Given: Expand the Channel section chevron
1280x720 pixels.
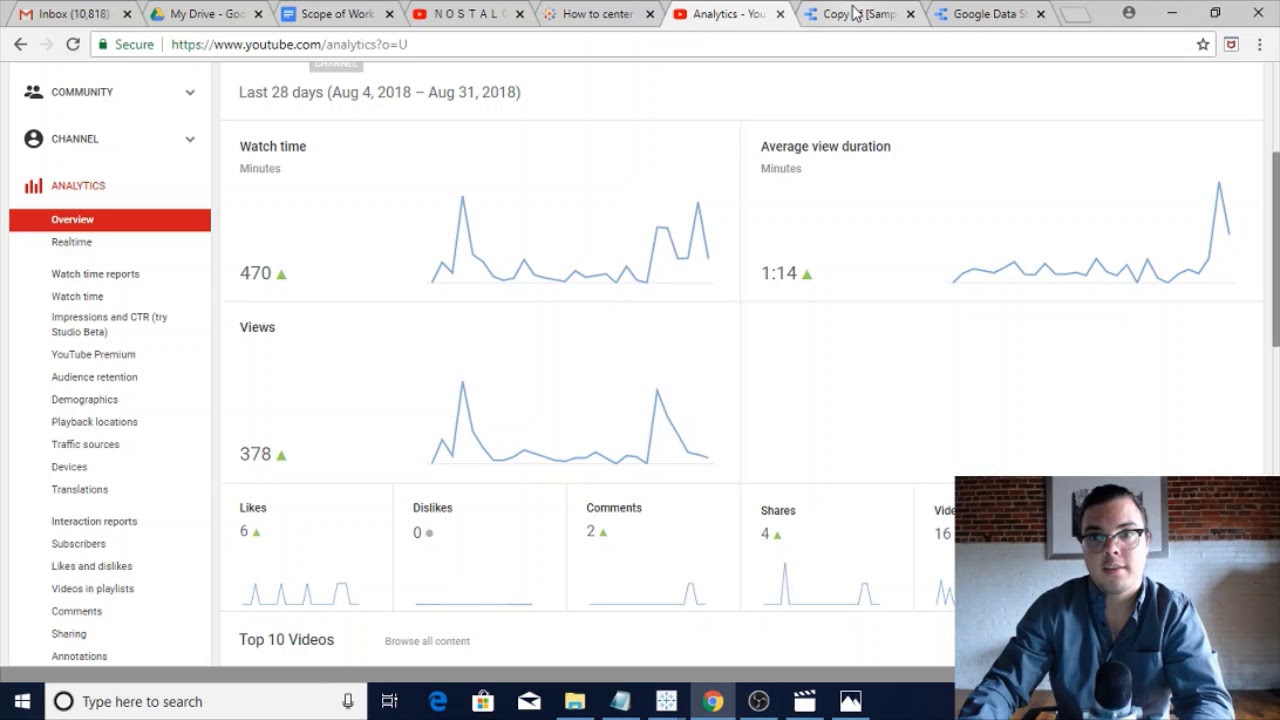Looking at the screenshot, I should click(190, 139).
